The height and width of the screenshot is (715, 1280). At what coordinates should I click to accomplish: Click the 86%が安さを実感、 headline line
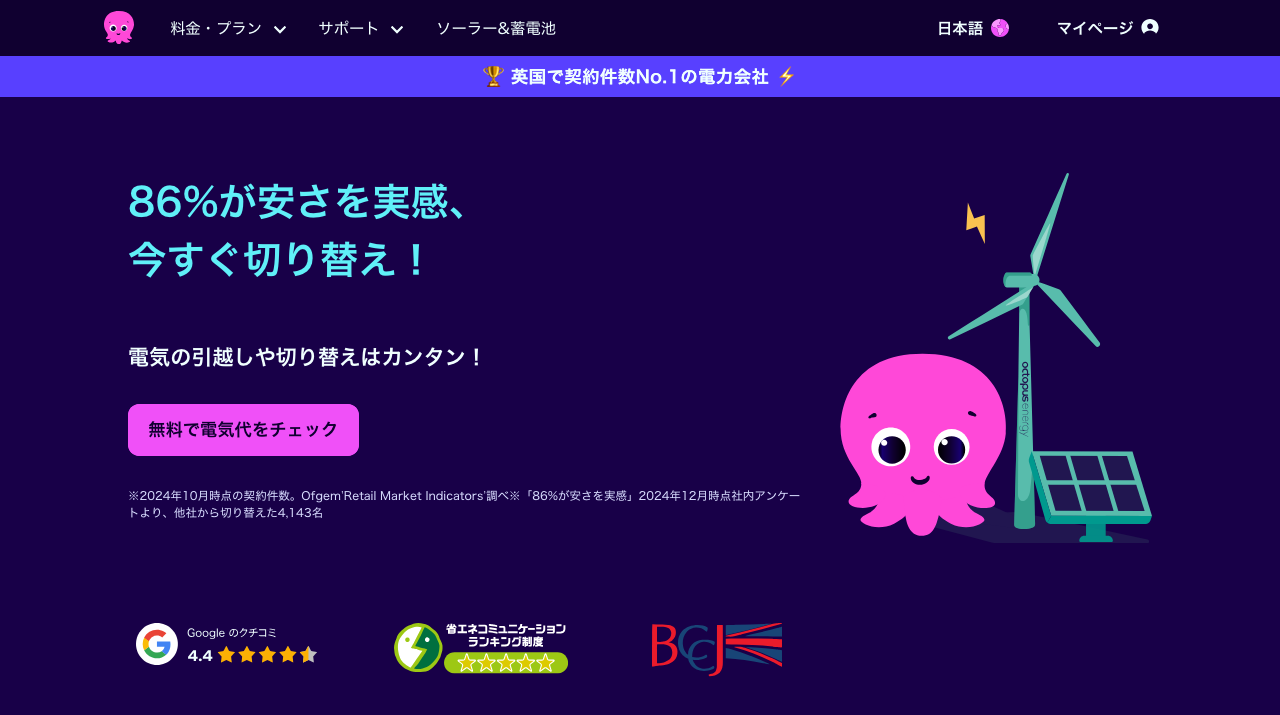pyautogui.click(x=299, y=201)
